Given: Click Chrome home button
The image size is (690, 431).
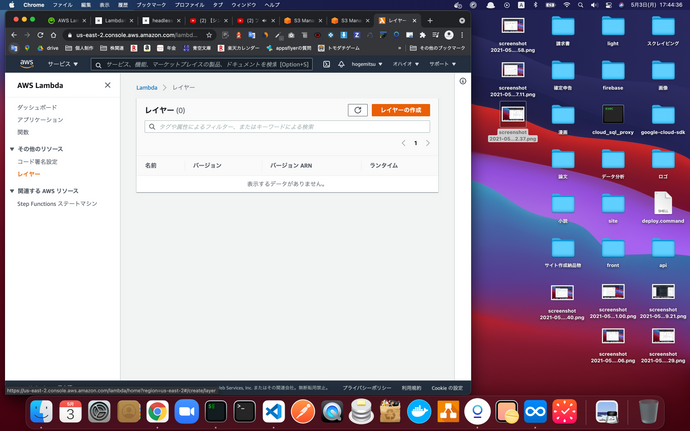Looking at the screenshot, I should coord(53,35).
